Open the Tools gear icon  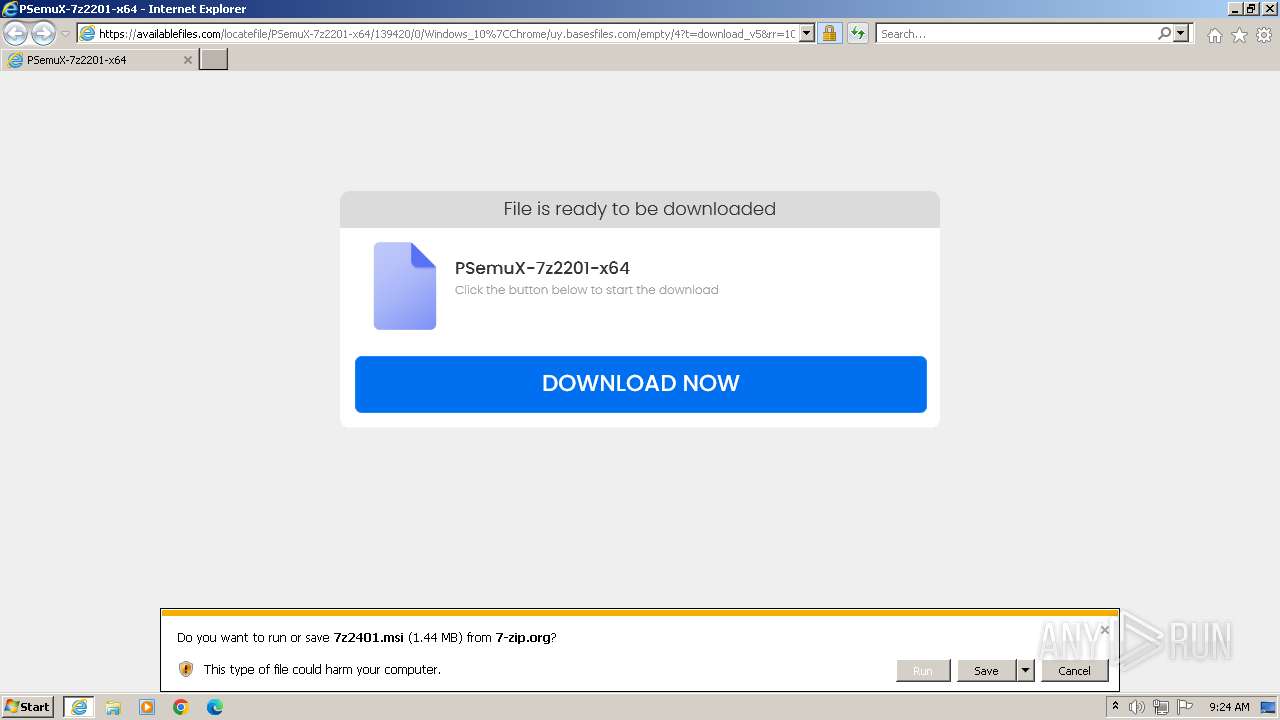(1264, 35)
